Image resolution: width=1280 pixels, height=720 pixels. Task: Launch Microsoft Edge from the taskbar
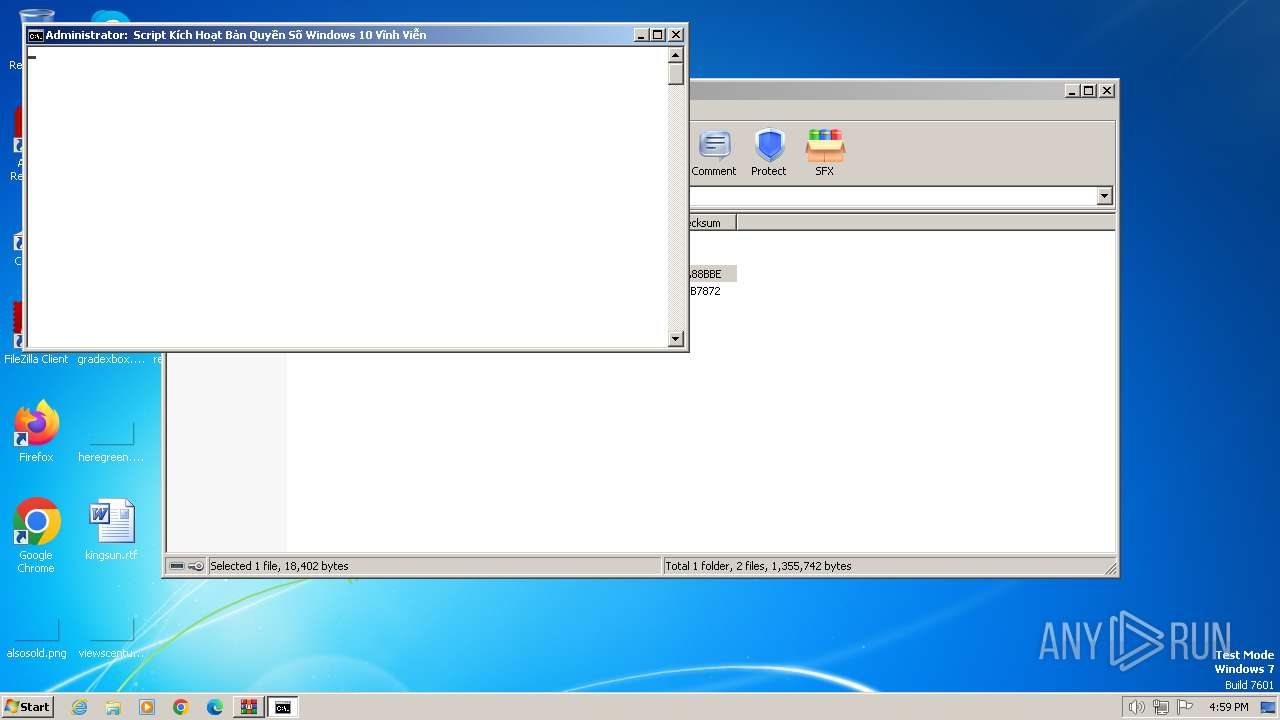coord(215,707)
